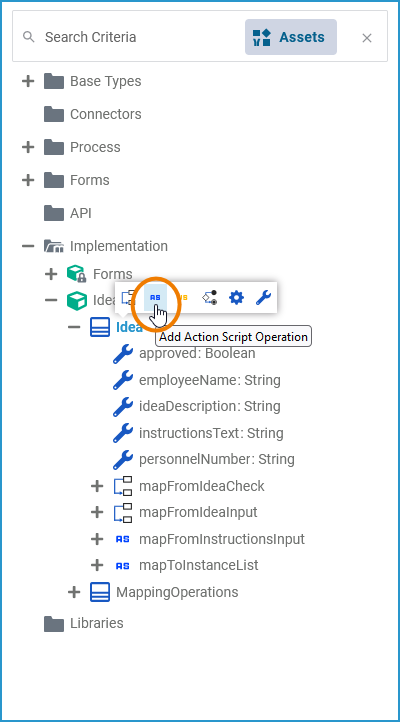Click the magnifier search icon
The image size is (400, 722).
29,37
